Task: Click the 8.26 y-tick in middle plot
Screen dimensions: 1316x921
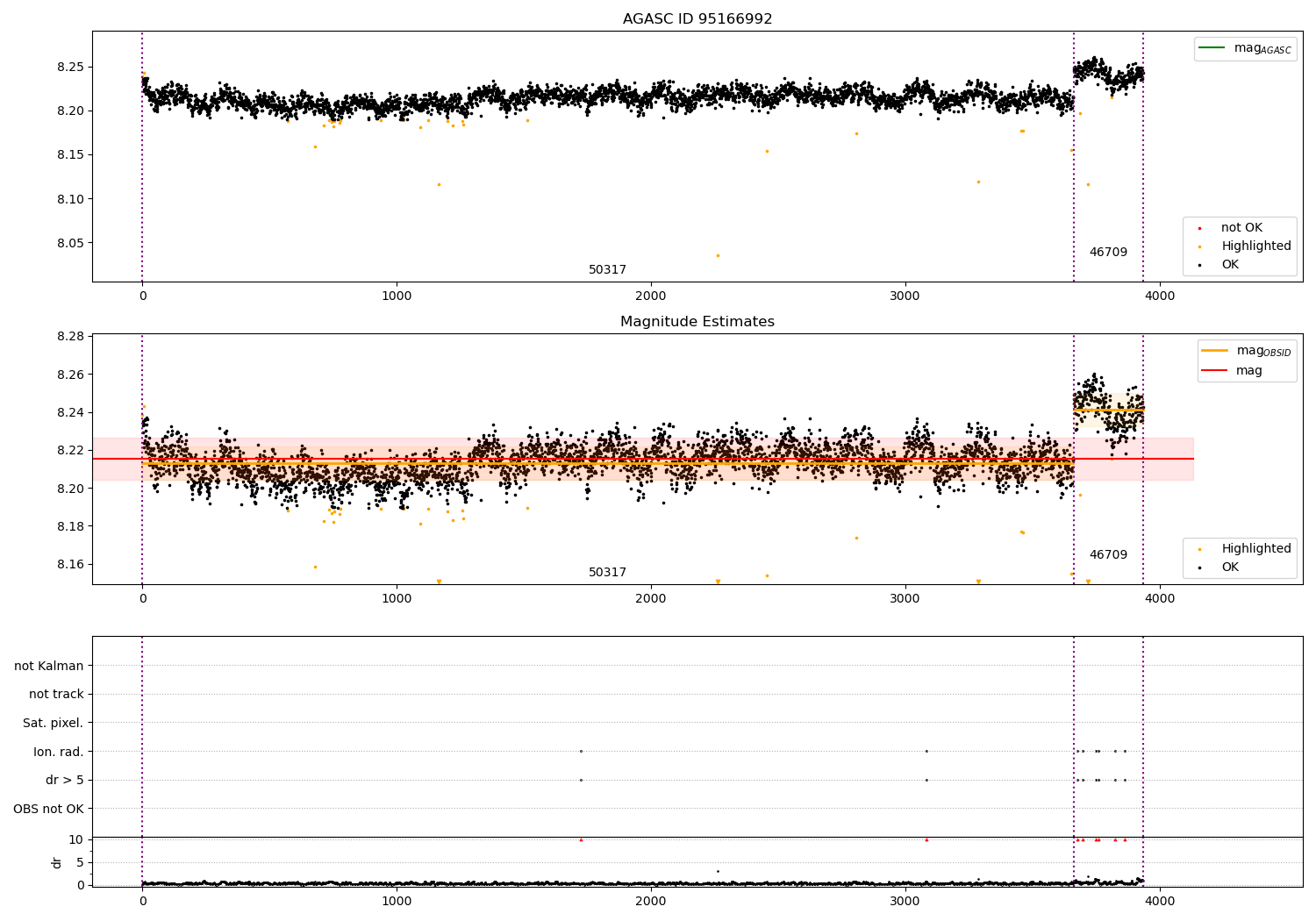Action: coord(71,375)
